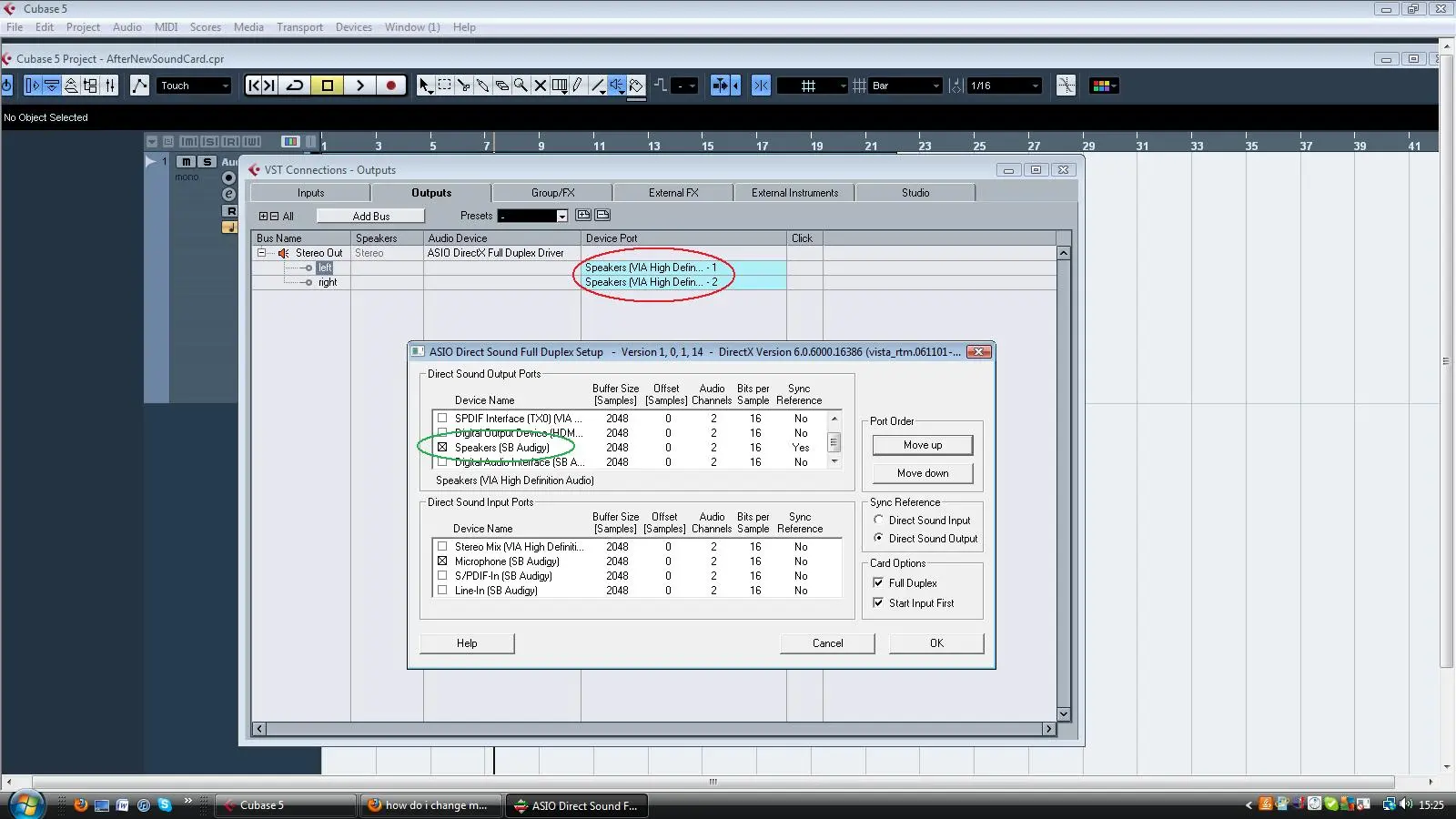This screenshot has height=819, width=1456.
Task: Toggle Snap to Zero Crossing button
Action: [x=1066, y=86]
